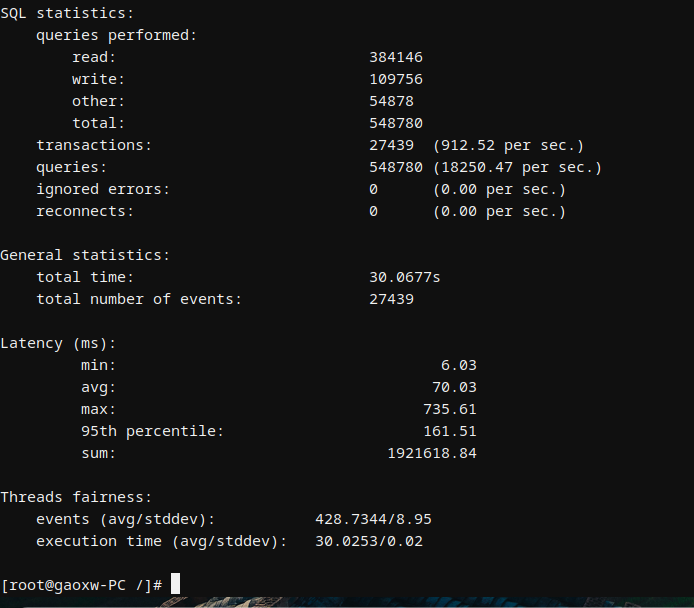Click the '95th percentile:' label
This screenshot has width=694, height=608.
pyautogui.click(x=152, y=431)
